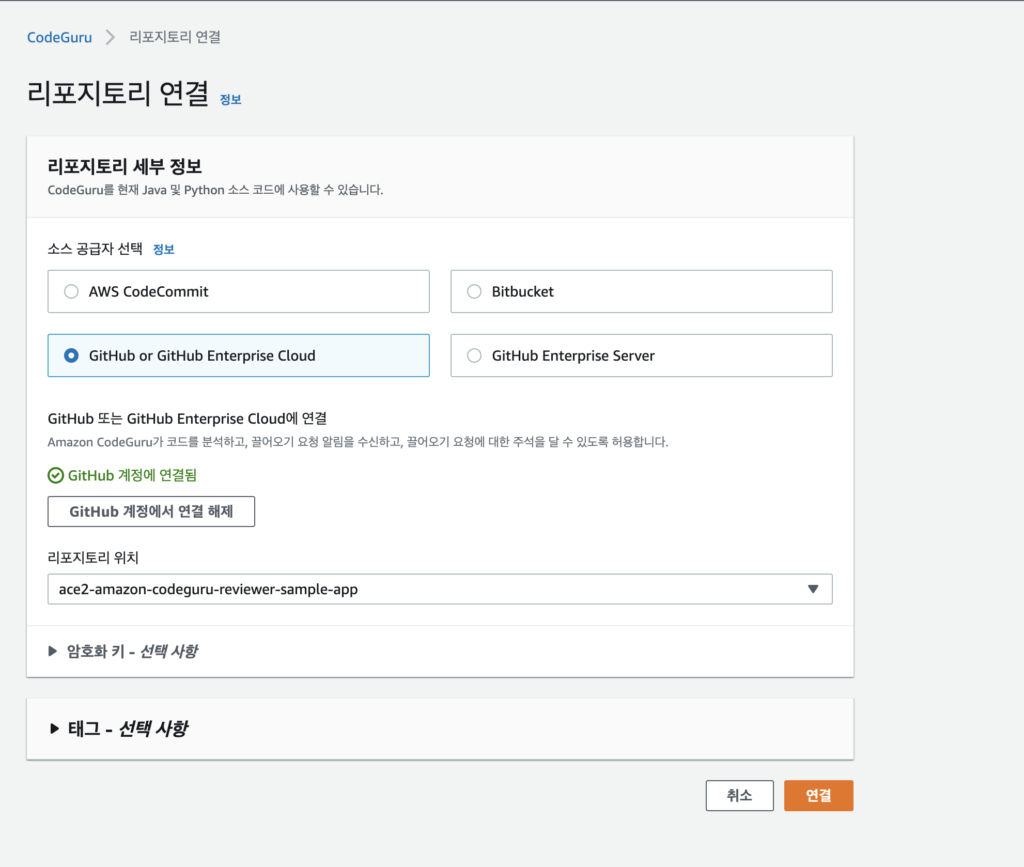Click the dropdown arrow in repository selector
The image size is (1024, 867).
pos(813,589)
